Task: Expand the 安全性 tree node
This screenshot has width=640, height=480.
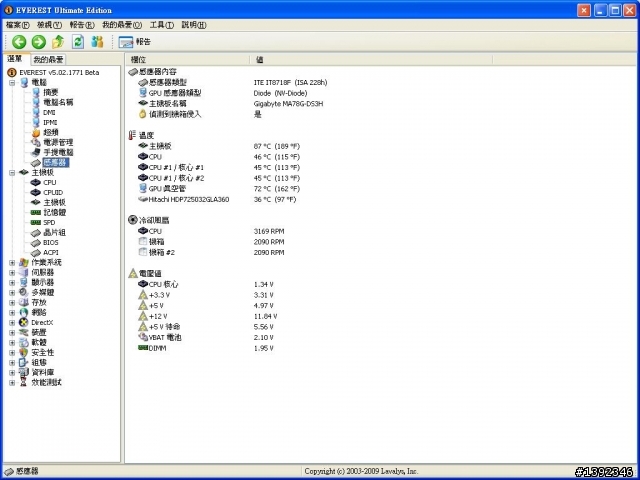Action: pos(12,353)
